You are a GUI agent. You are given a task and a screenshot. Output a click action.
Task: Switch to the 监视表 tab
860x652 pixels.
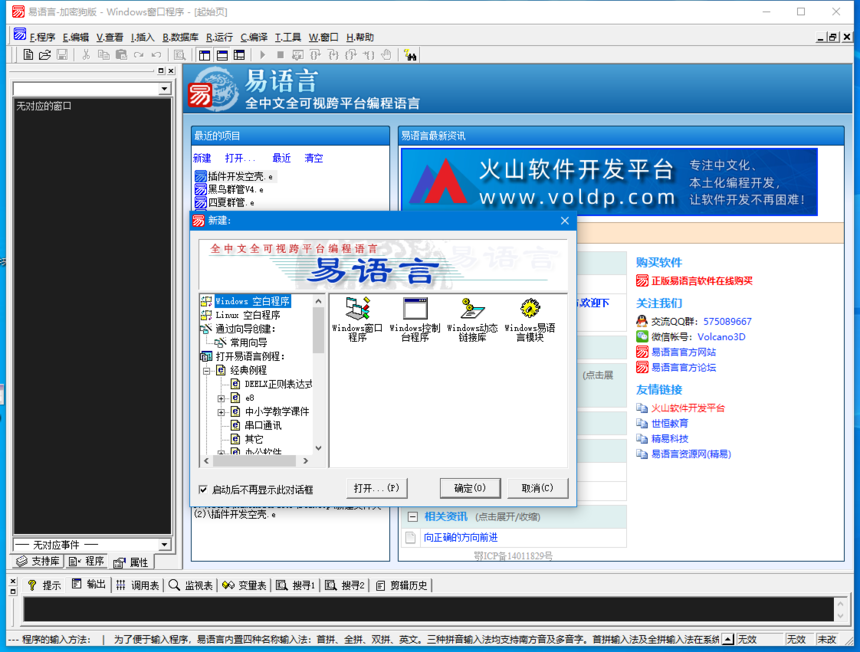pyautogui.click(x=191, y=585)
